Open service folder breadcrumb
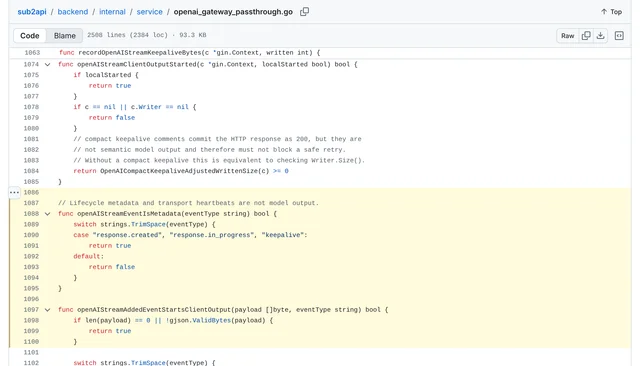This screenshot has height=366, width=640. coord(149,12)
